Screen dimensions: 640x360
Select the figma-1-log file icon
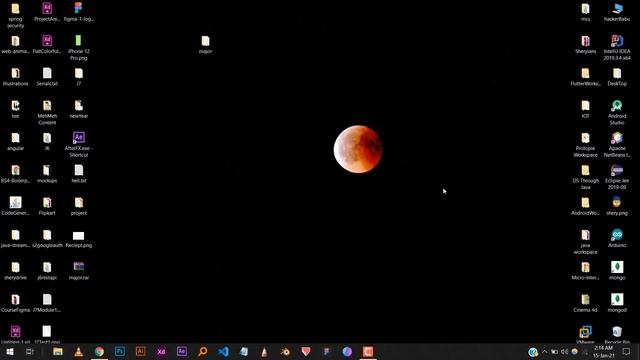coord(79,12)
